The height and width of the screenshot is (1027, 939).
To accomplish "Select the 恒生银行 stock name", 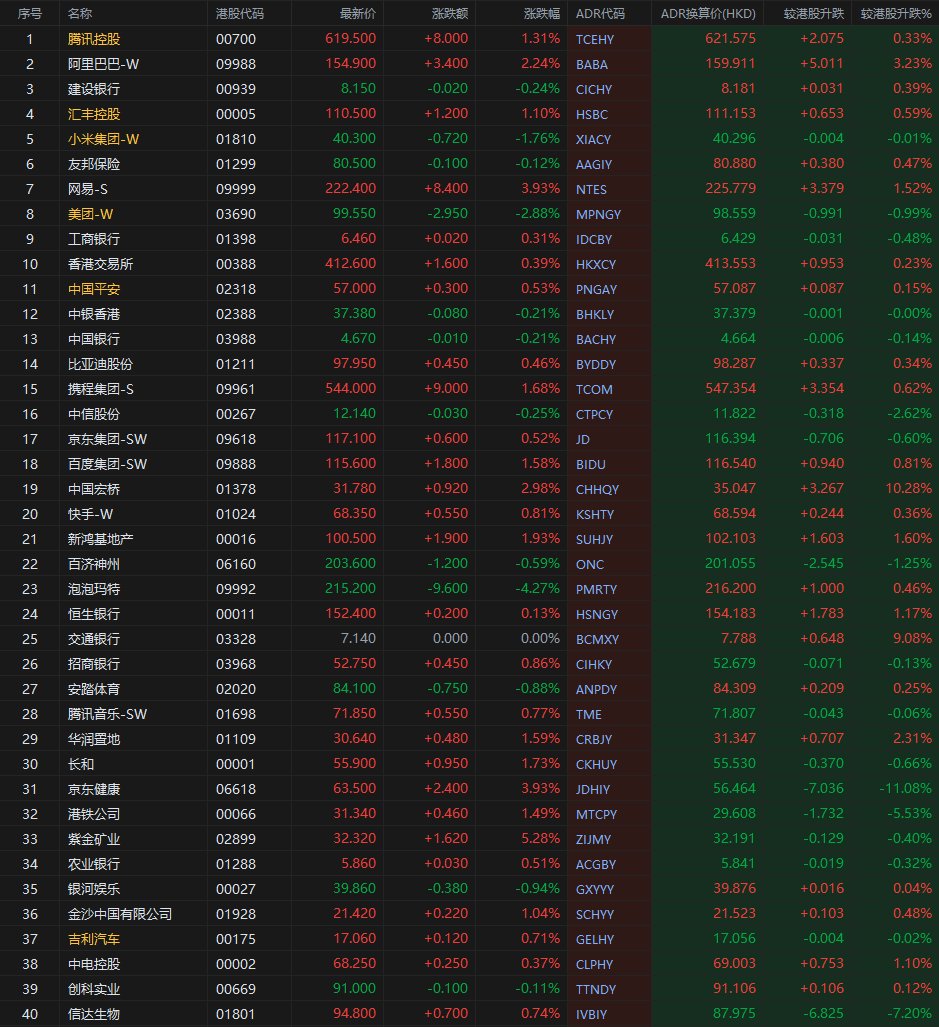I will click(94, 614).
